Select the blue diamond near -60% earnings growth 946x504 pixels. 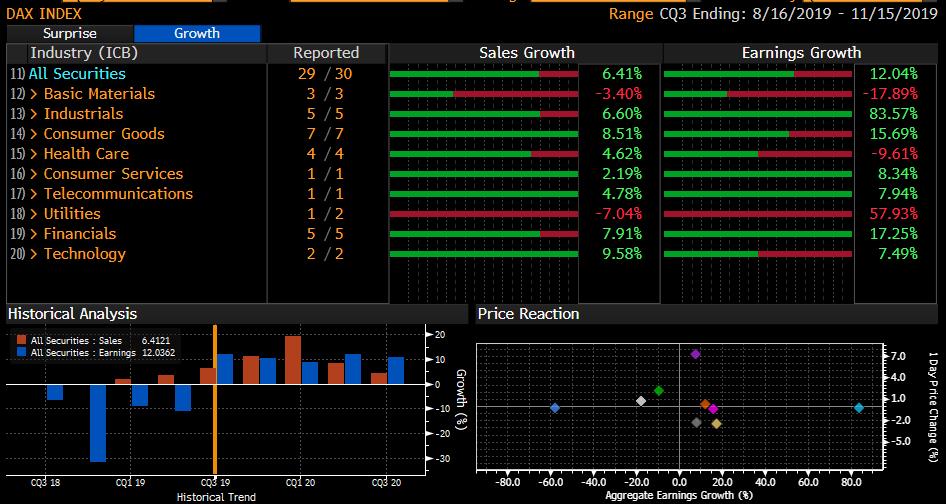click(555, 408)
